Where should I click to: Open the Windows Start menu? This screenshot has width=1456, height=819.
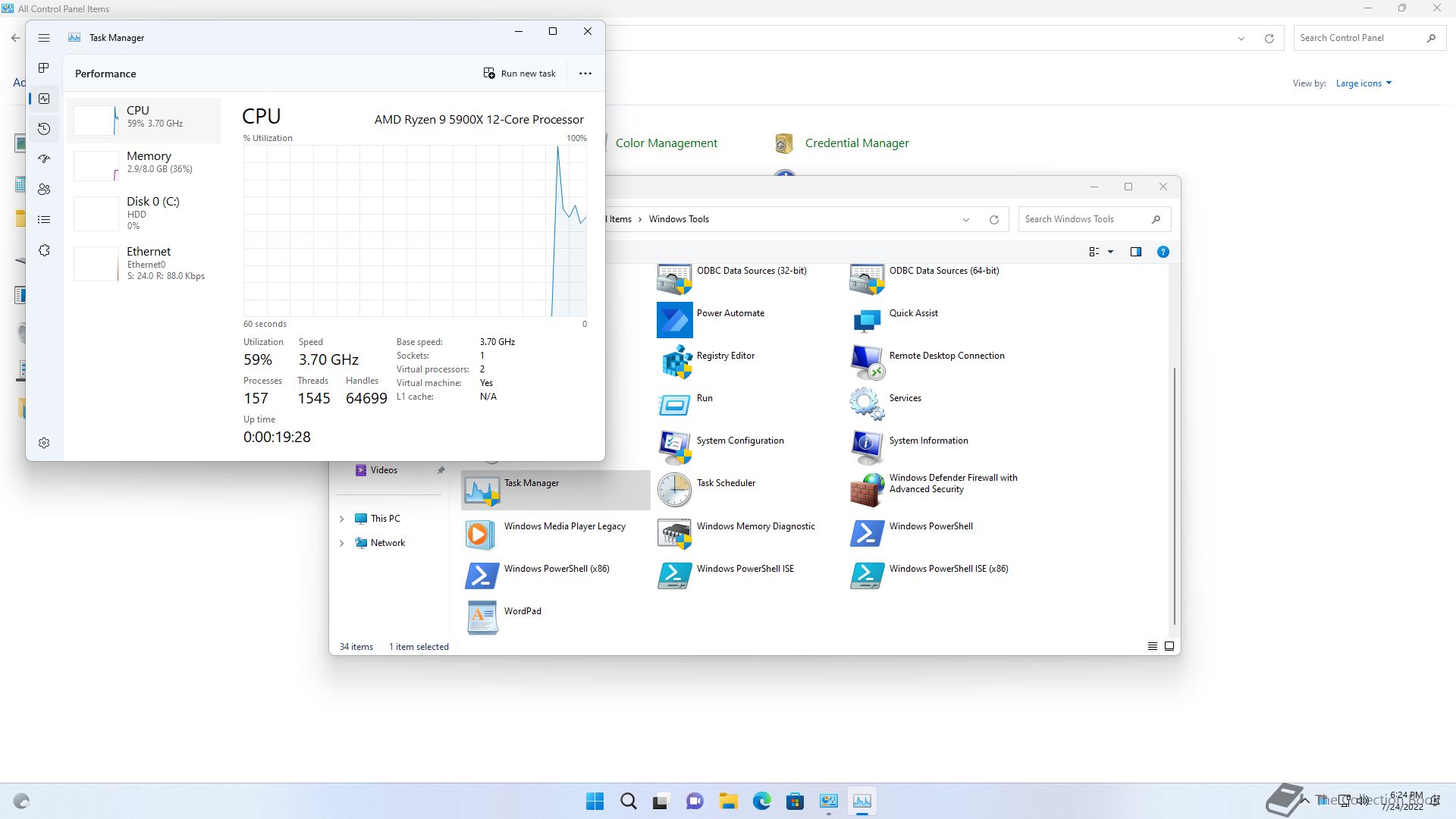tap(595, 801)
